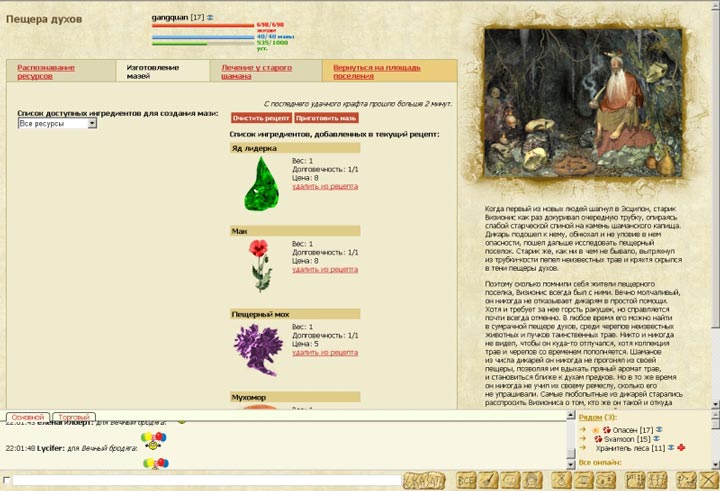
Task: Click the green Яд лидерка ingredient image
Action: [x=261, y=184]
